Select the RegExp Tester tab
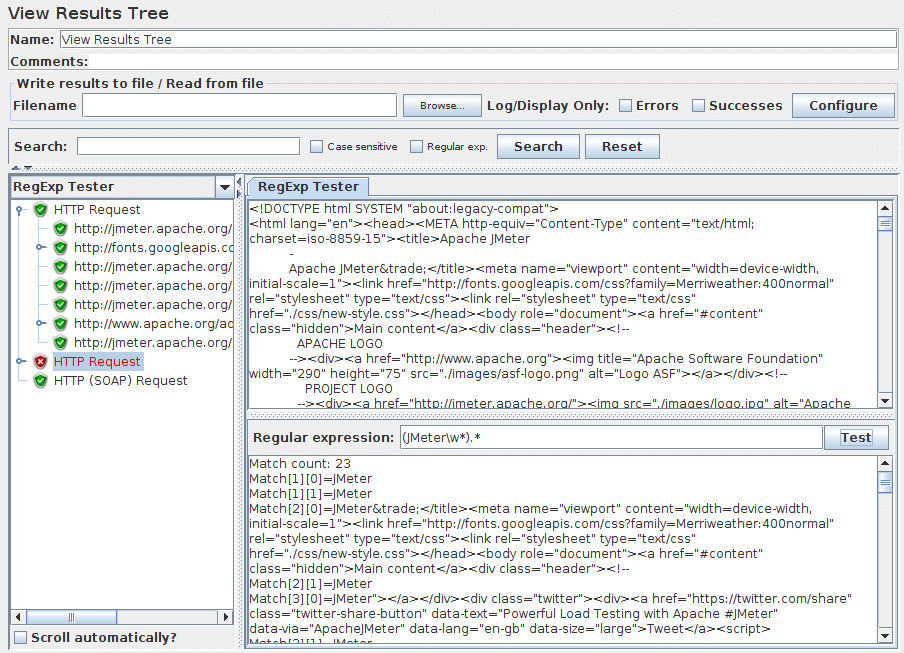The image size is (904, 653). tap(308, 187)
